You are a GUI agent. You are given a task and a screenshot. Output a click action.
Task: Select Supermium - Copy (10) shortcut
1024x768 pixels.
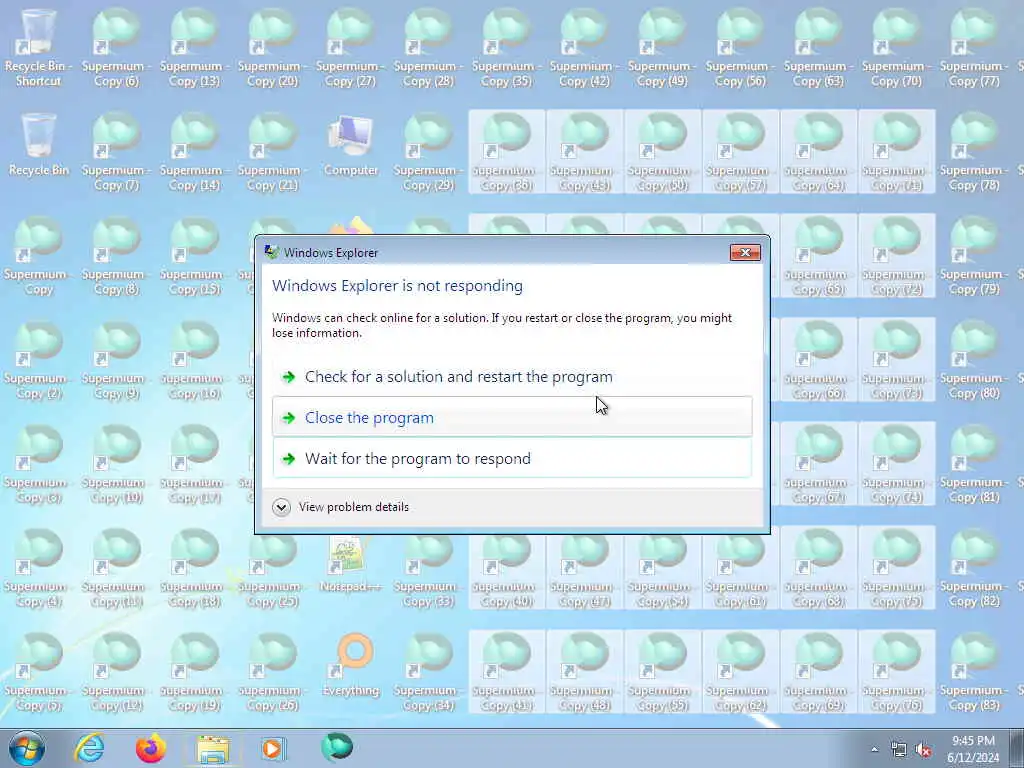click(116, 464)
